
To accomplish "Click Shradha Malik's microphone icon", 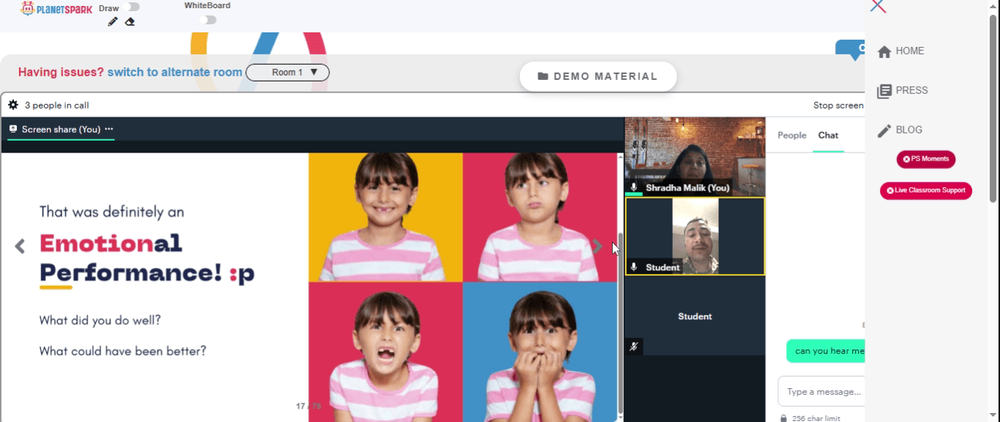I will click(x=633, y=187).
